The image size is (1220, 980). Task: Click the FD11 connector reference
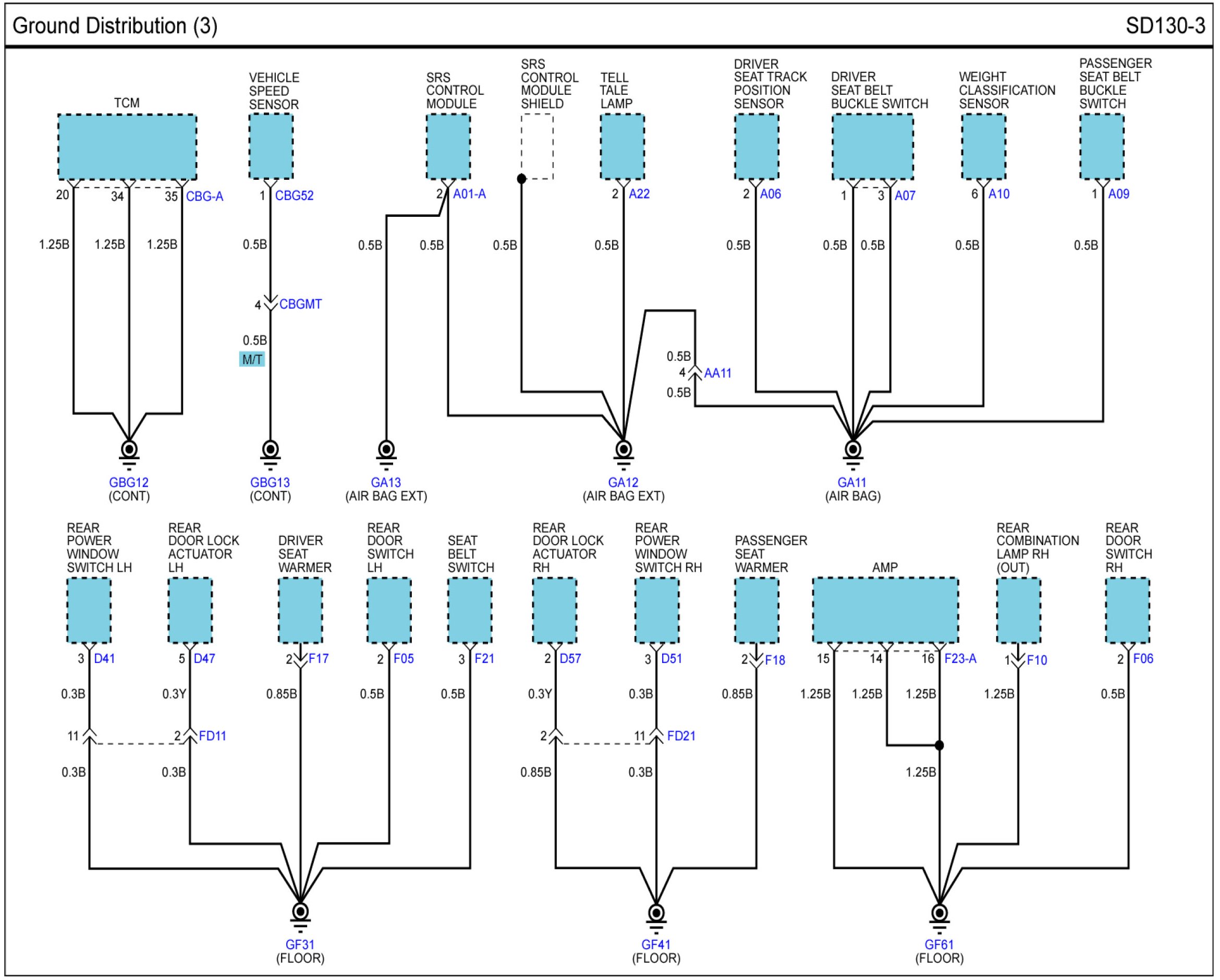[212, 736]
